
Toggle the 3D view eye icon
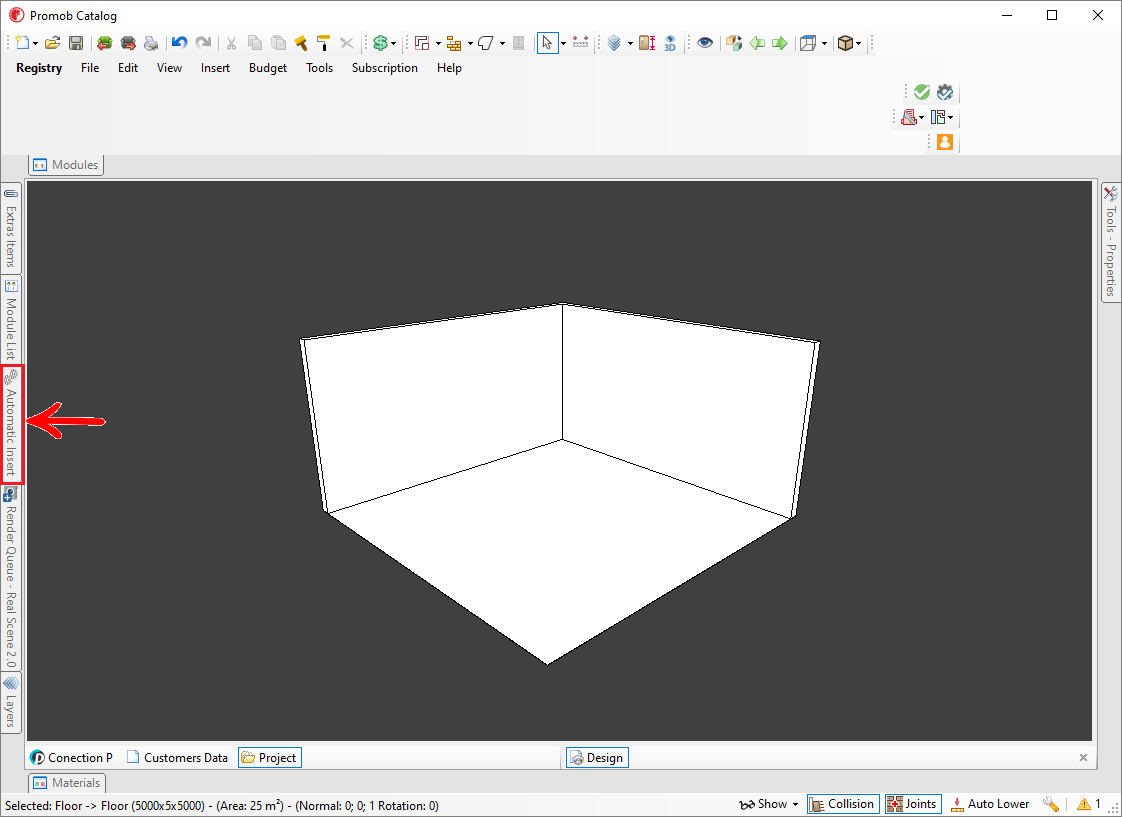click(670, 43)
